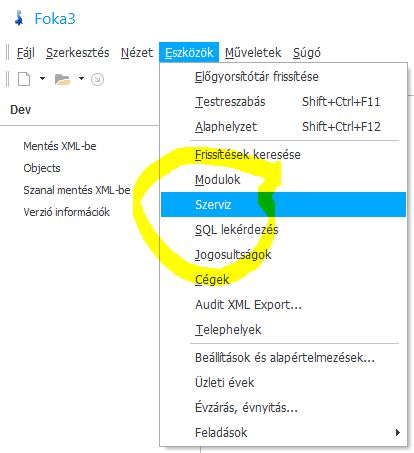Viewport: 414px width, 453px height.
Task: Open the Feladások submenu arrow
Action: point(397,433)
